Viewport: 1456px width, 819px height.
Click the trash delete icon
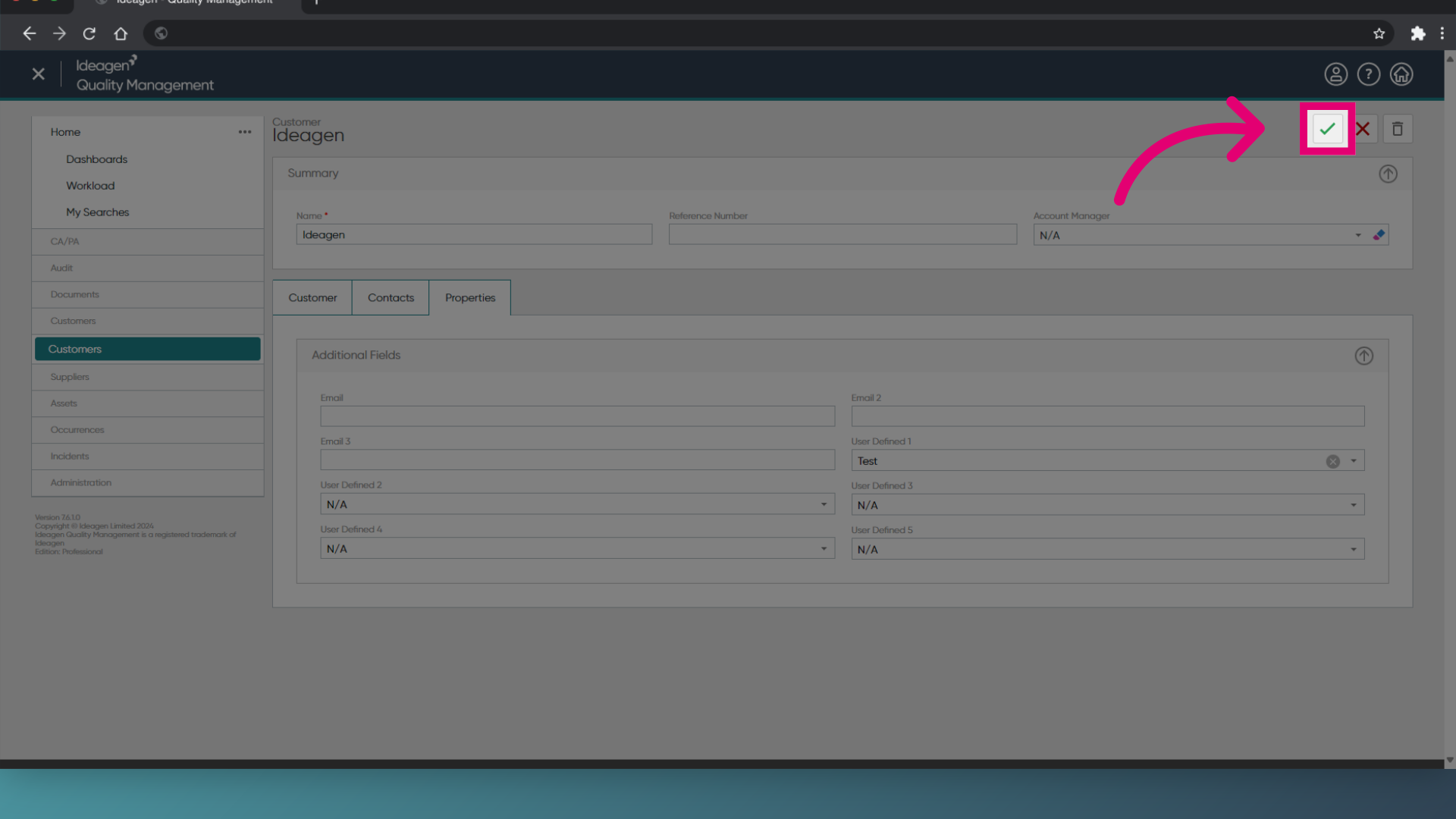click(x=1398, y=129)
